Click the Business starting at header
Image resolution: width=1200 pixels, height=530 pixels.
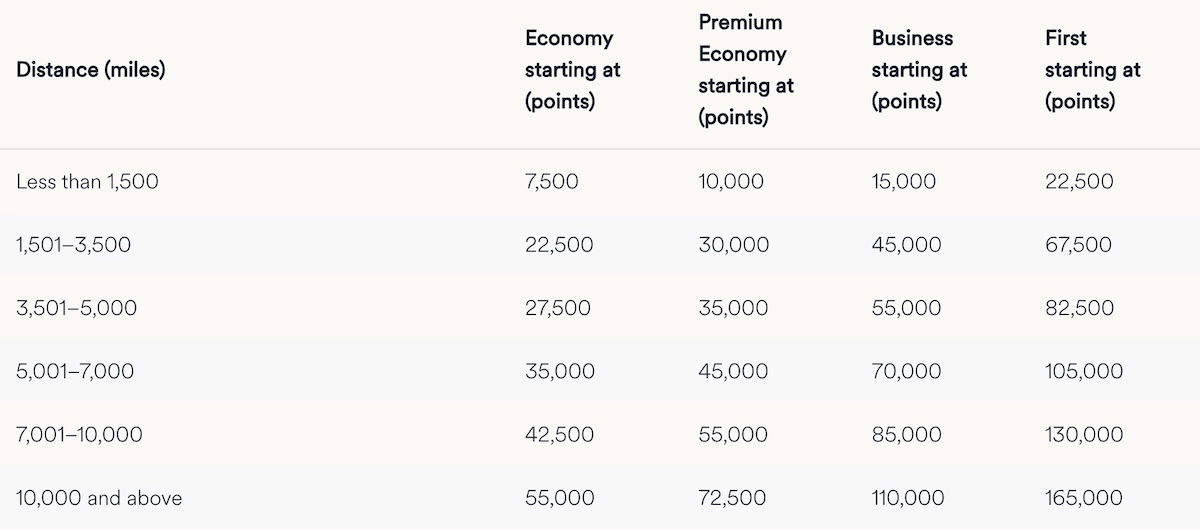point(919,70)
